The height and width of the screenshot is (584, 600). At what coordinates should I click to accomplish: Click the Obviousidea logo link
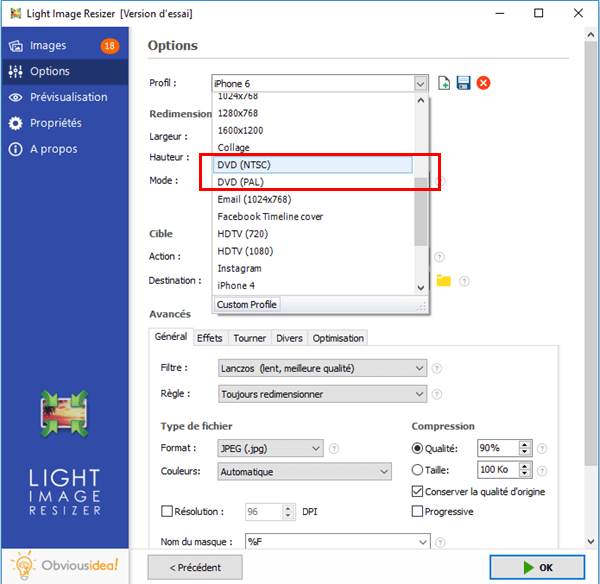pos(65,566)
